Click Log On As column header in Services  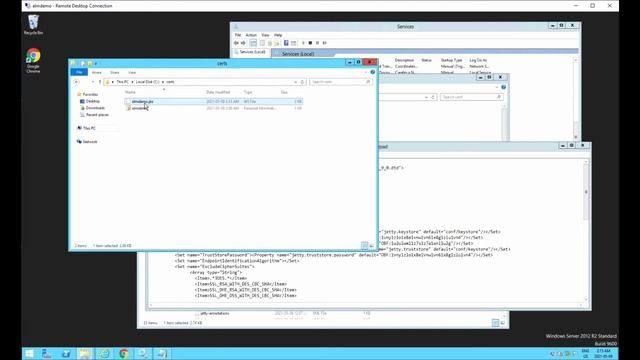(478, 60)
